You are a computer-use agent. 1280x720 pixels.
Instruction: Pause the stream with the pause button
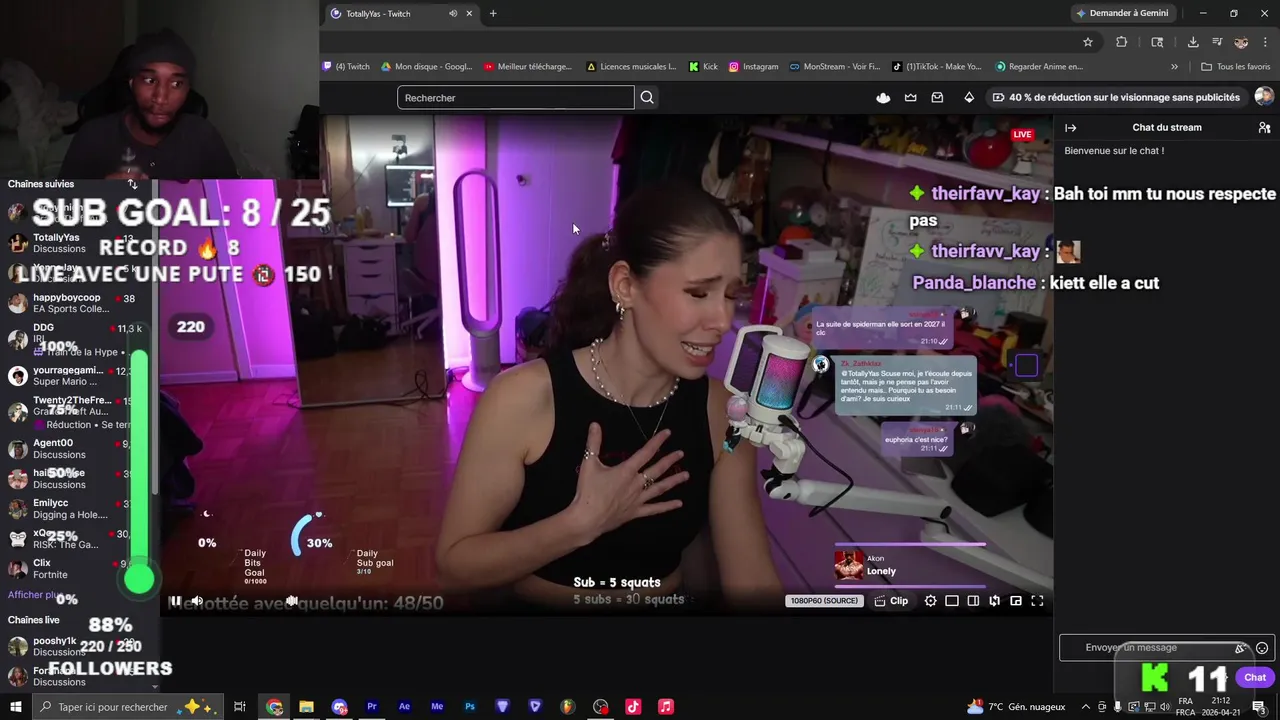point(175,601)
